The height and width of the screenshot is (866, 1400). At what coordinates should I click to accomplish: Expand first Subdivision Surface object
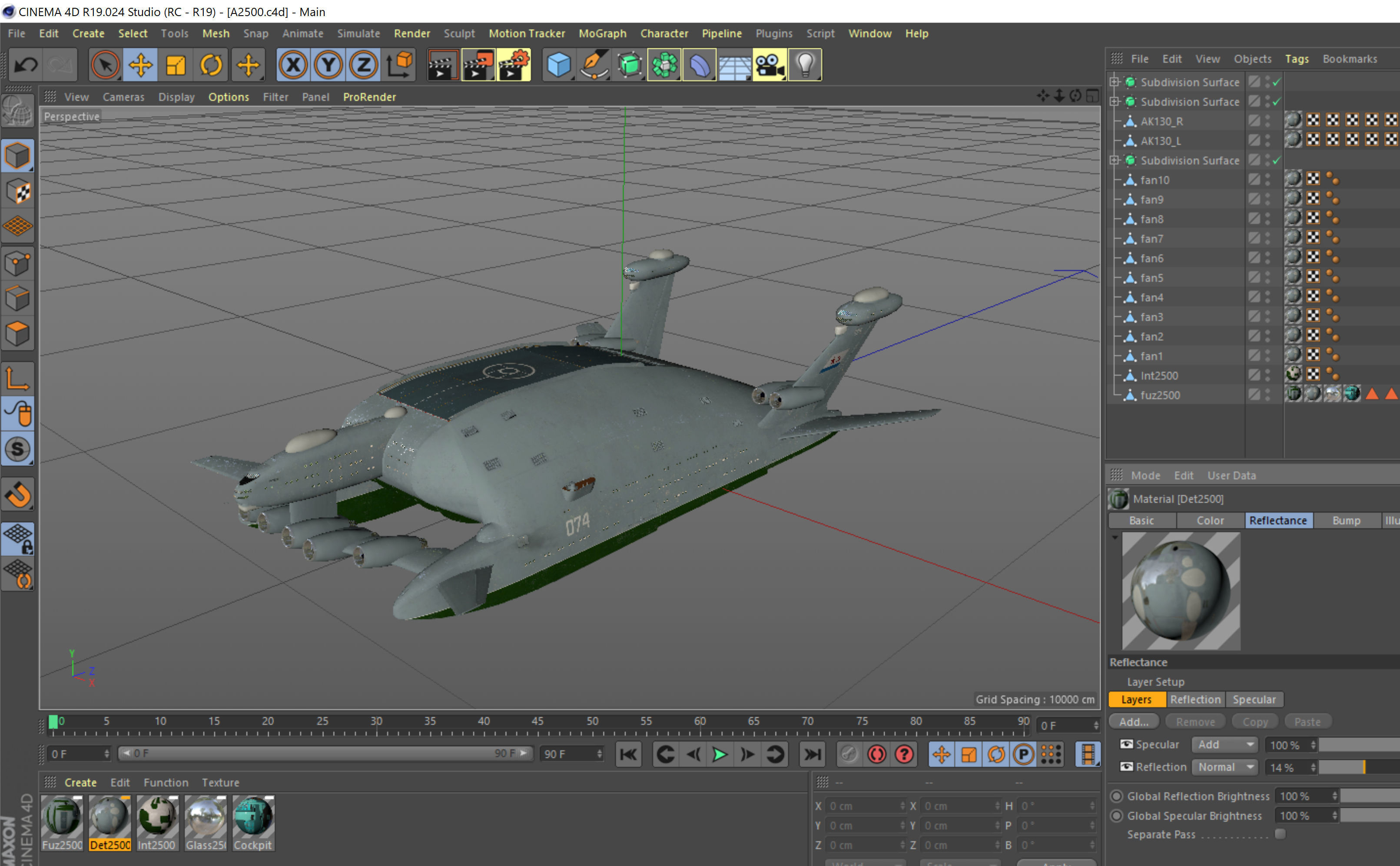(x=1114, y=82)
